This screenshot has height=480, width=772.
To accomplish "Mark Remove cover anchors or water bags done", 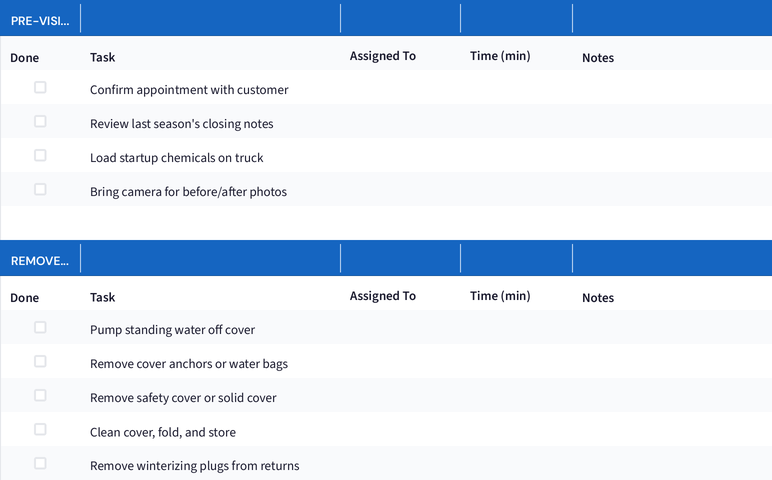I will click(x=40, y=362).
